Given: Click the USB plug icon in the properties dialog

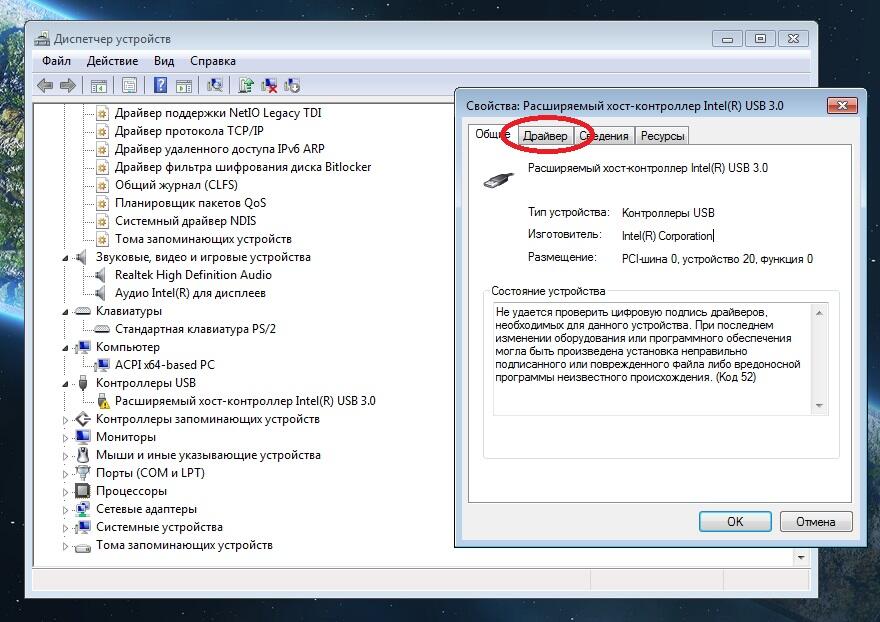Looking at the screenshot, I should tap(499, 180).
